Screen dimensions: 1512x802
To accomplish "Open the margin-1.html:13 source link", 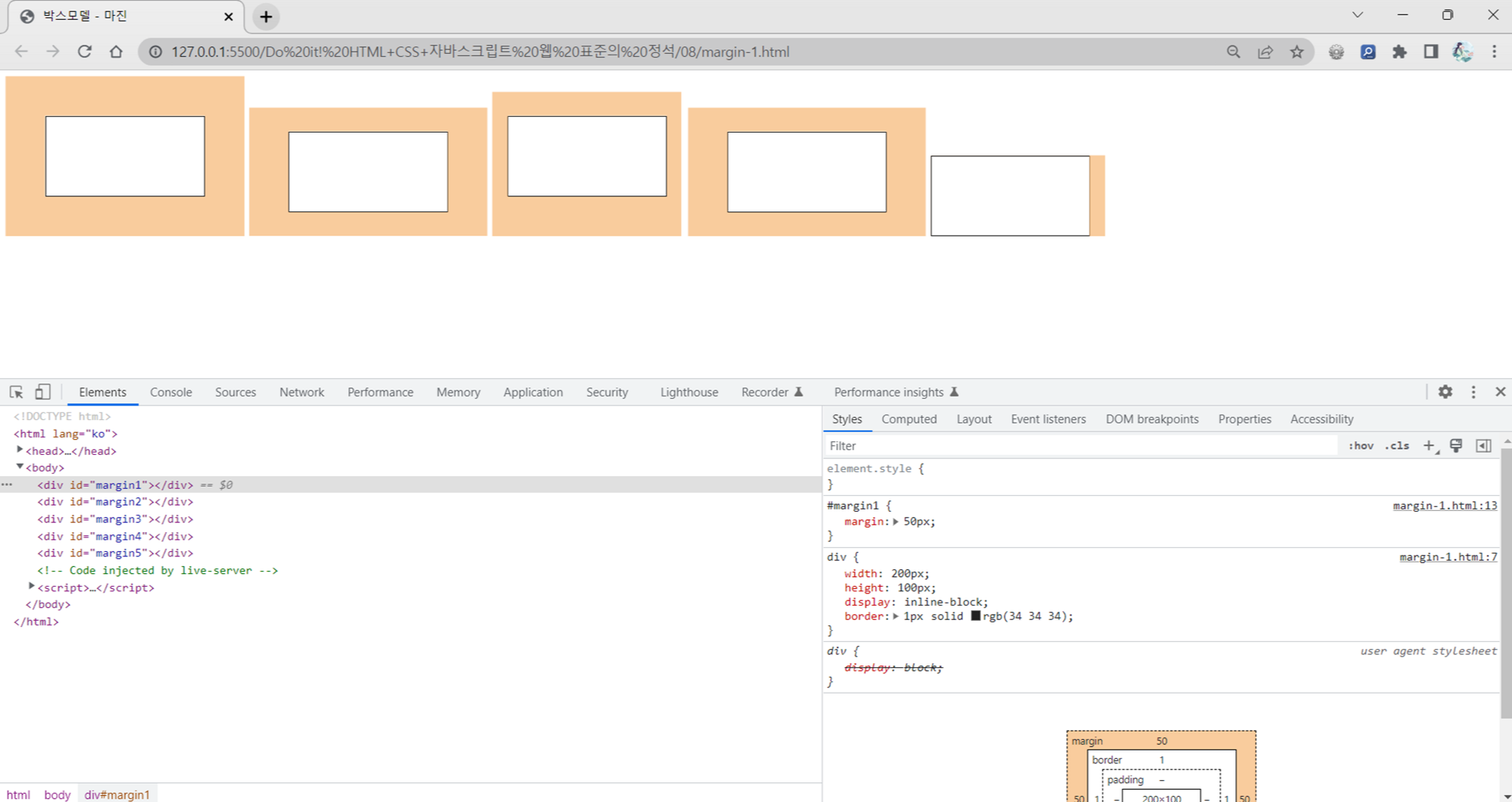I will (1445, 506).
